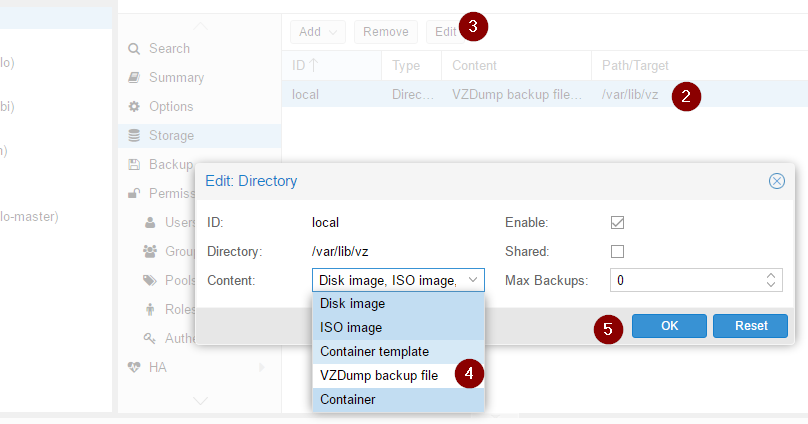Click the magnifier icon beside Search

134,49
